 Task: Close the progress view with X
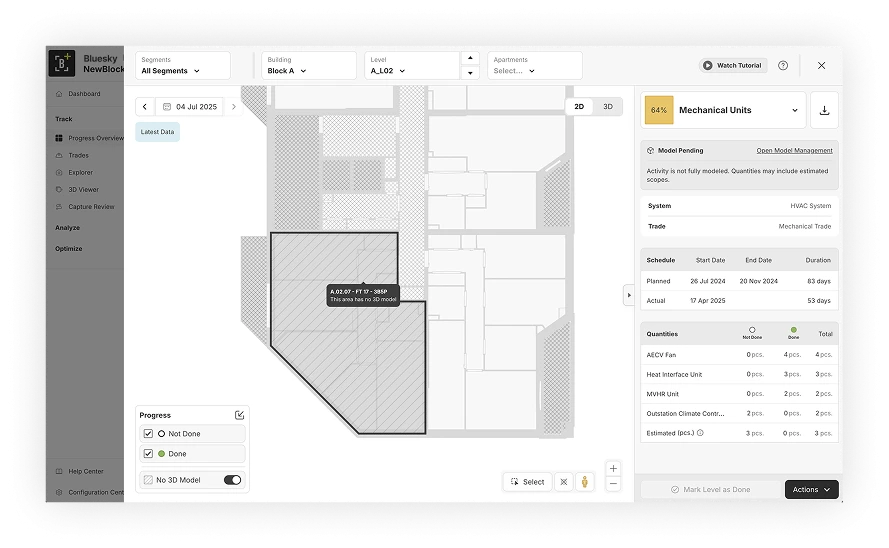(x=822, y=66)
